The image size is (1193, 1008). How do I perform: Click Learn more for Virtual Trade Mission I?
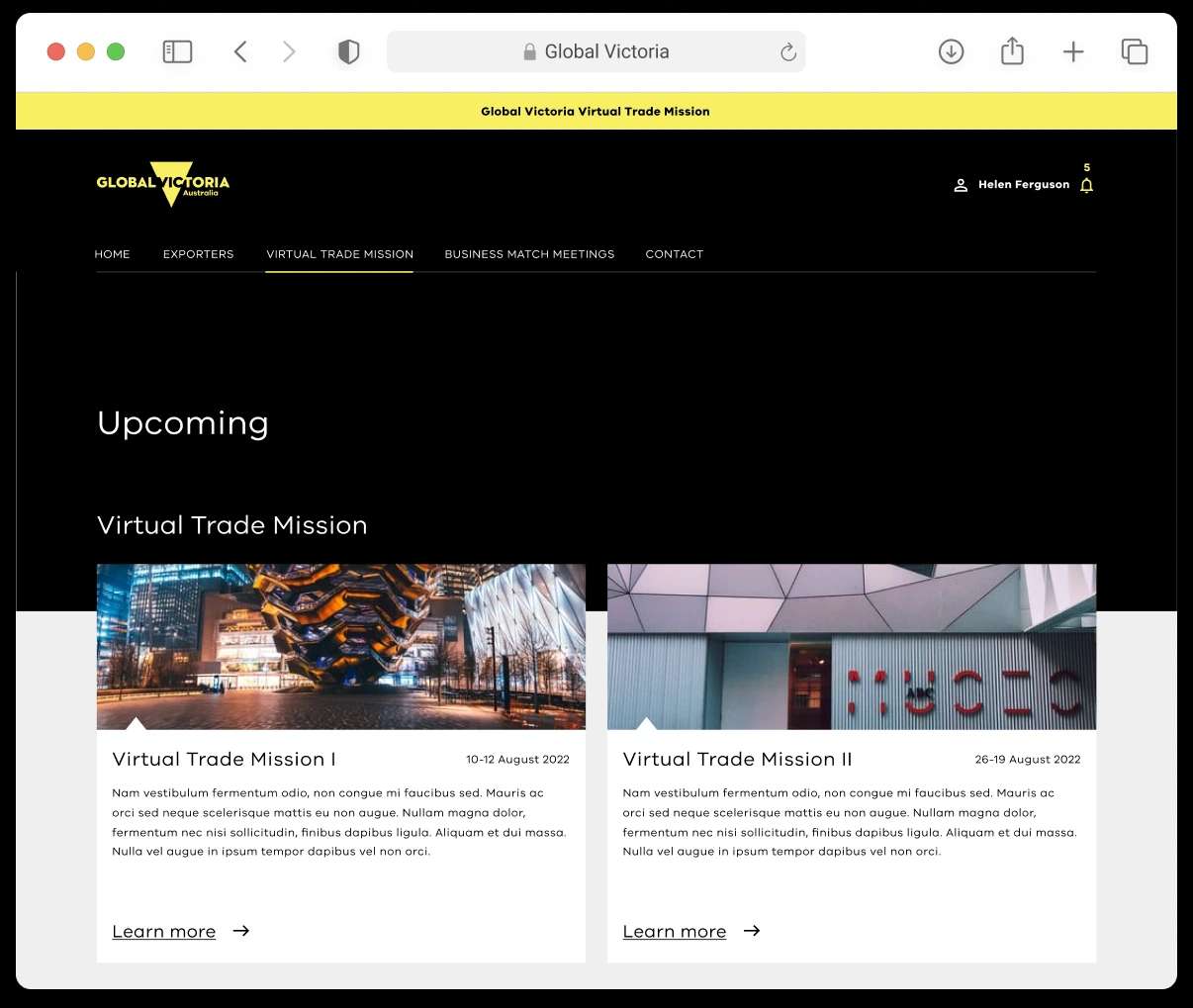point(164,932)
